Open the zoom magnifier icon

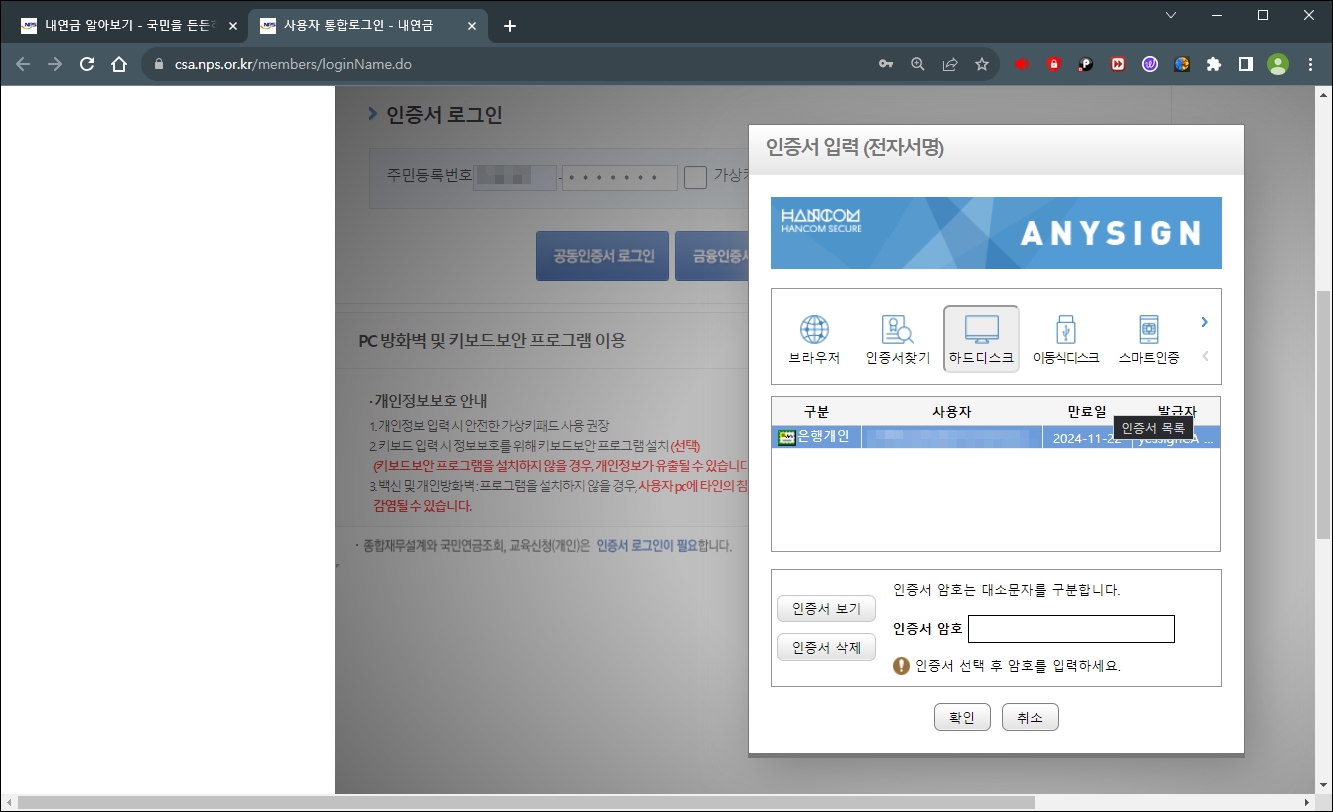click(x=918, y=64)
